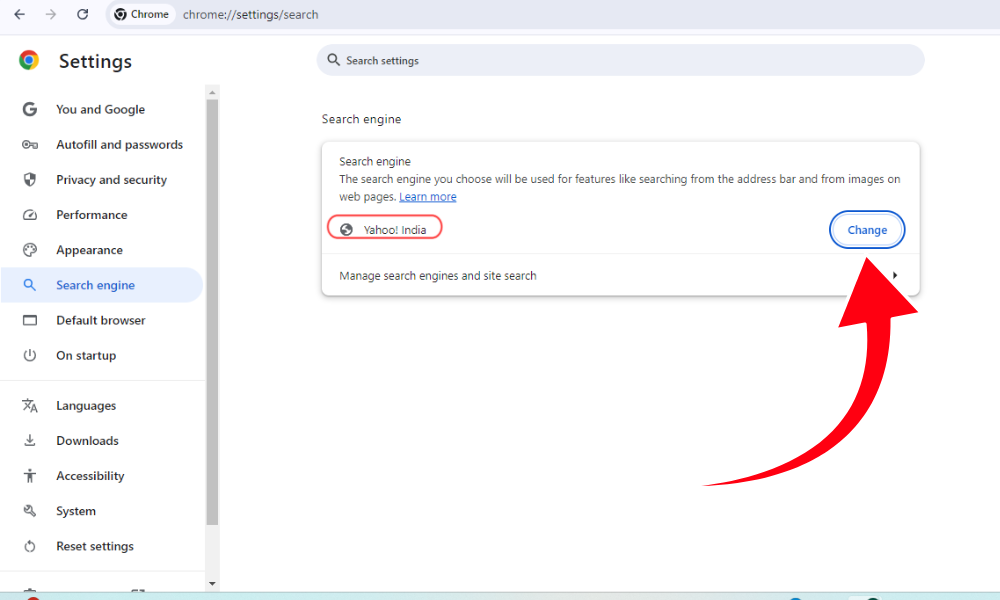
Task: Open You and Google section
Action: pos(102,109)
